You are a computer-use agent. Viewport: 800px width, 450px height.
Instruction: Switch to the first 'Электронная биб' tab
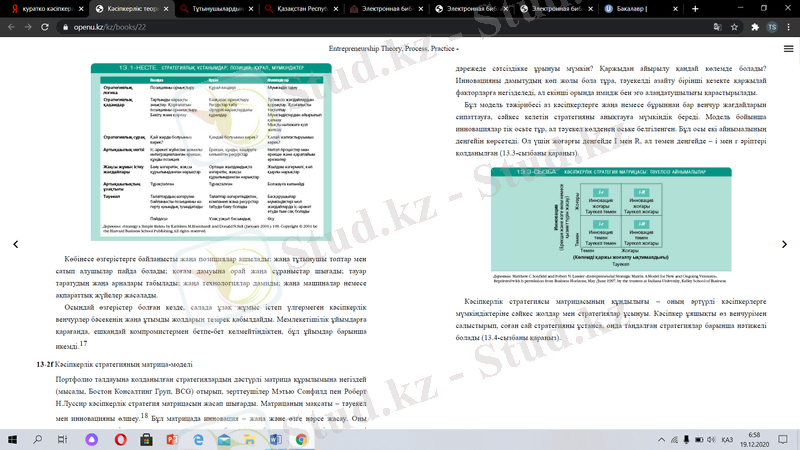387,9
